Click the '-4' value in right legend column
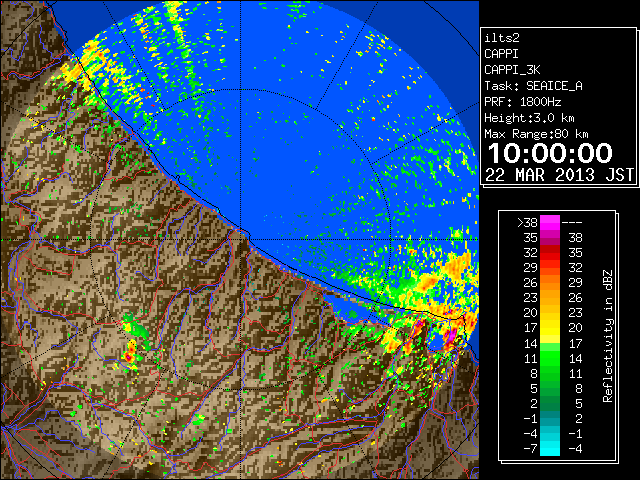640x480 pixels. click(575, 449)
